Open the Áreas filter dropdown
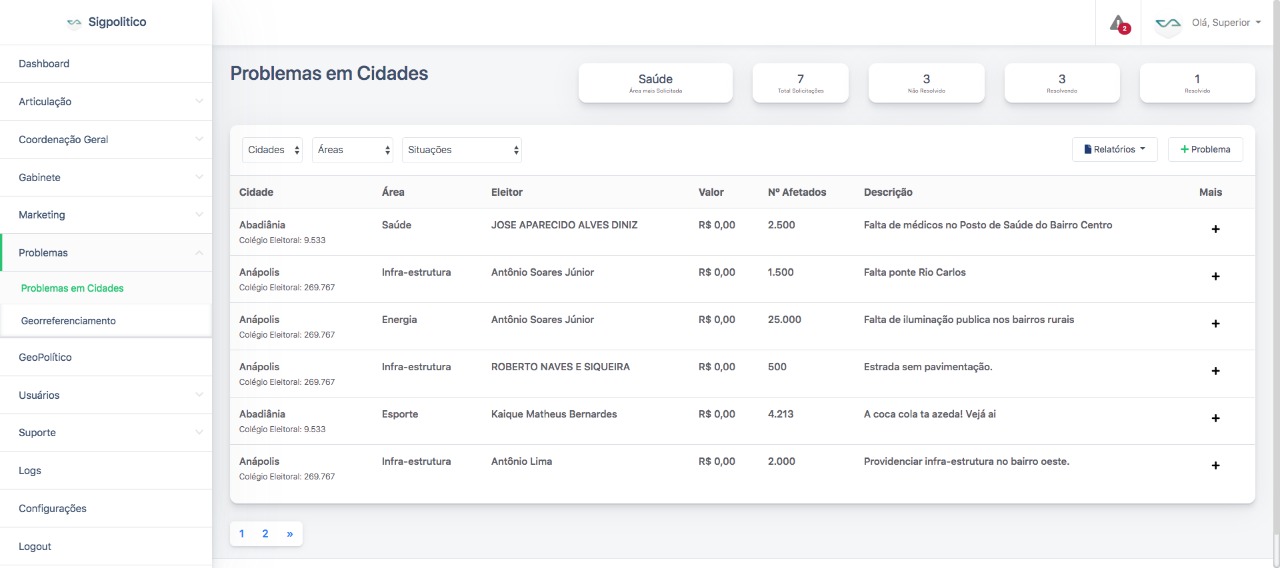Image resolution: width=1280 pixels, height=568 pixels. click(x=352, y=150)
